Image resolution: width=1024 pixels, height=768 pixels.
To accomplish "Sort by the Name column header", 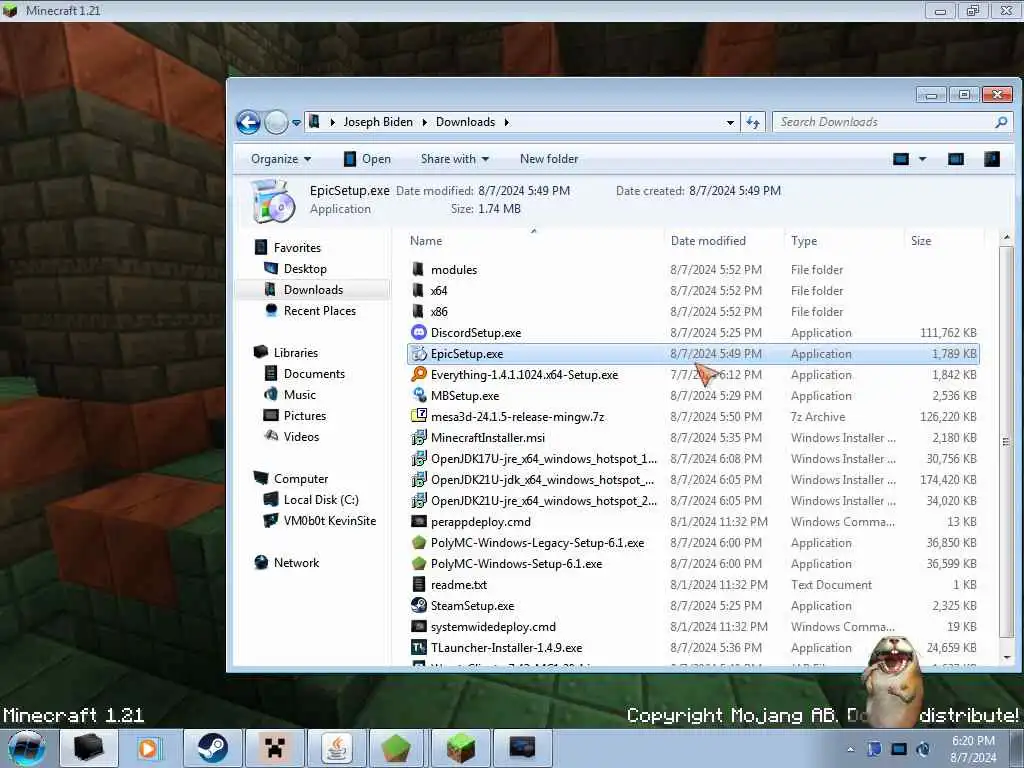I will (x=426, y=241).
